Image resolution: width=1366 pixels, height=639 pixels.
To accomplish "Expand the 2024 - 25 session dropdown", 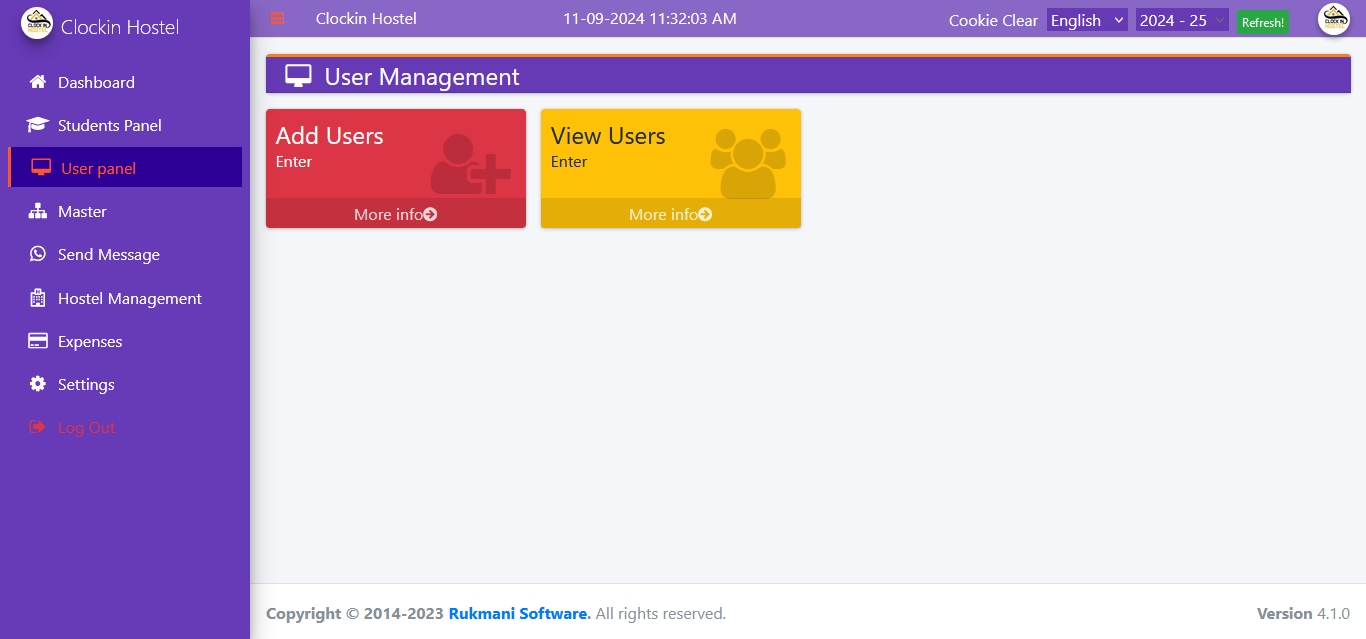I will pyautogui.click(x=1181, y=20).
